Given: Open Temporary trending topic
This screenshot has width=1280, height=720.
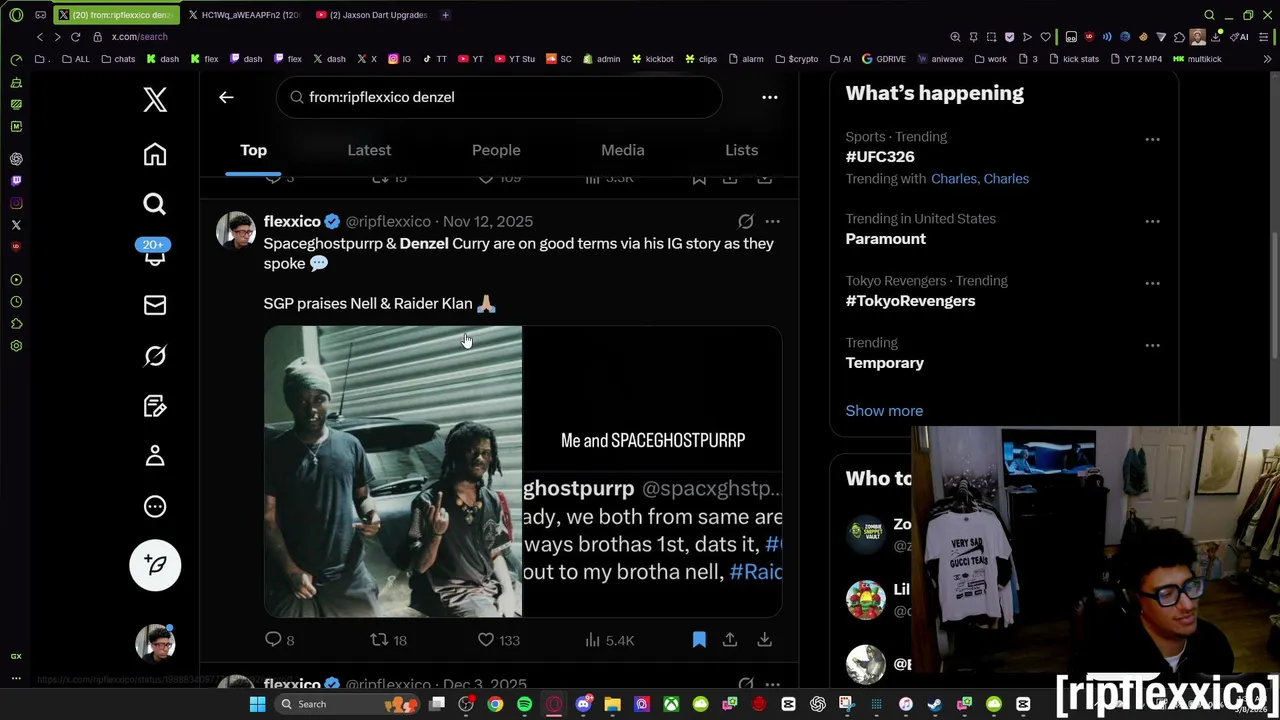Looking at the screenshot, I should [x=885, y=363].
